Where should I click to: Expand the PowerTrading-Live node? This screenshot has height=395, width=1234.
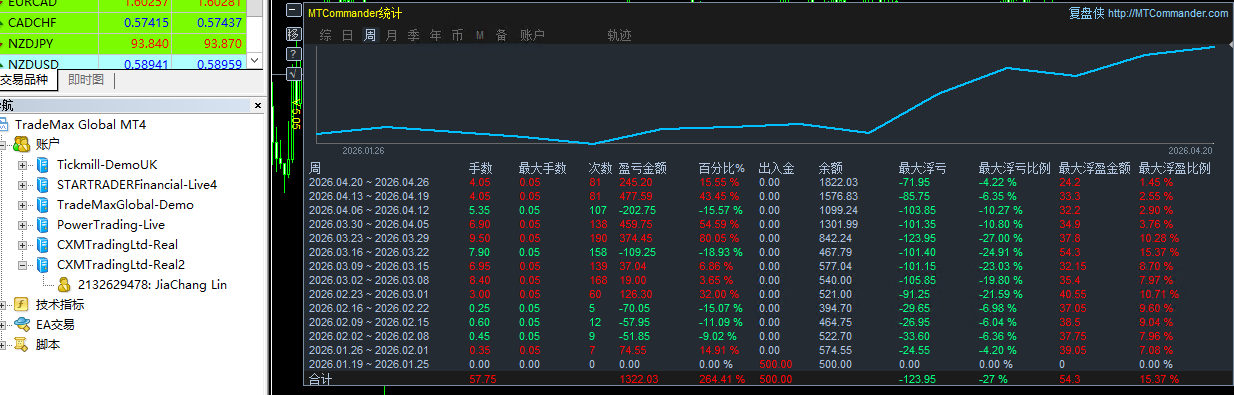tap(23, 224)
